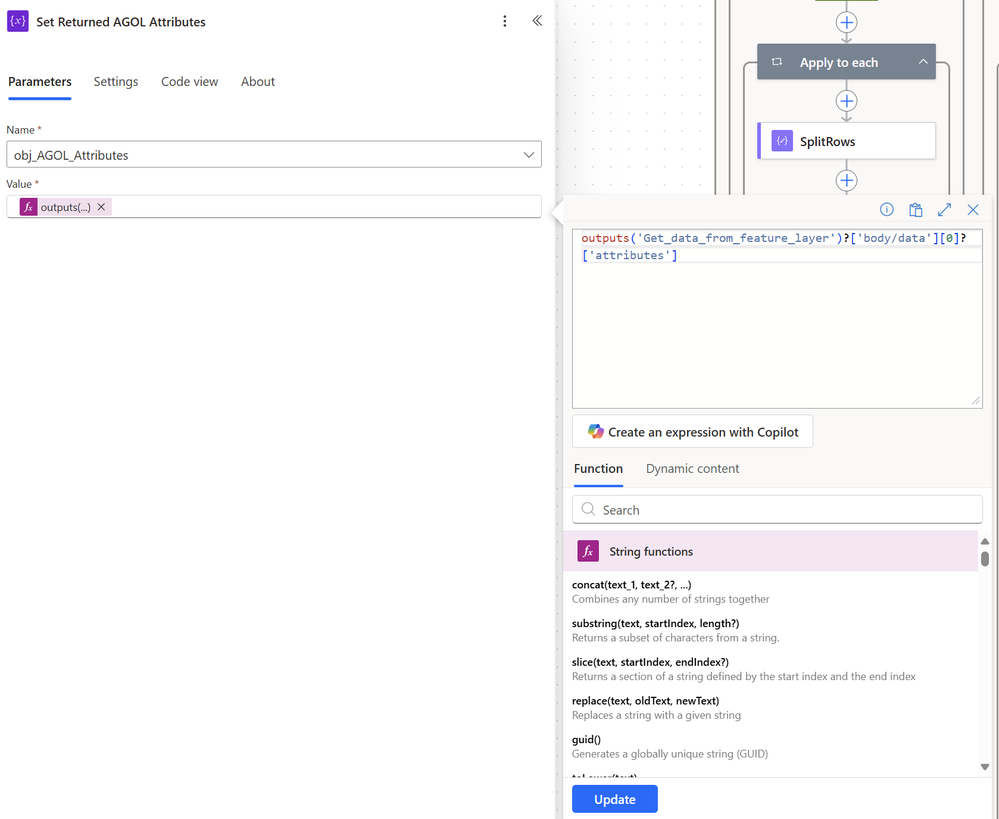Open the expression editor info icon
The width and height of the screenshot is (999, 819).
pos(886,210)
